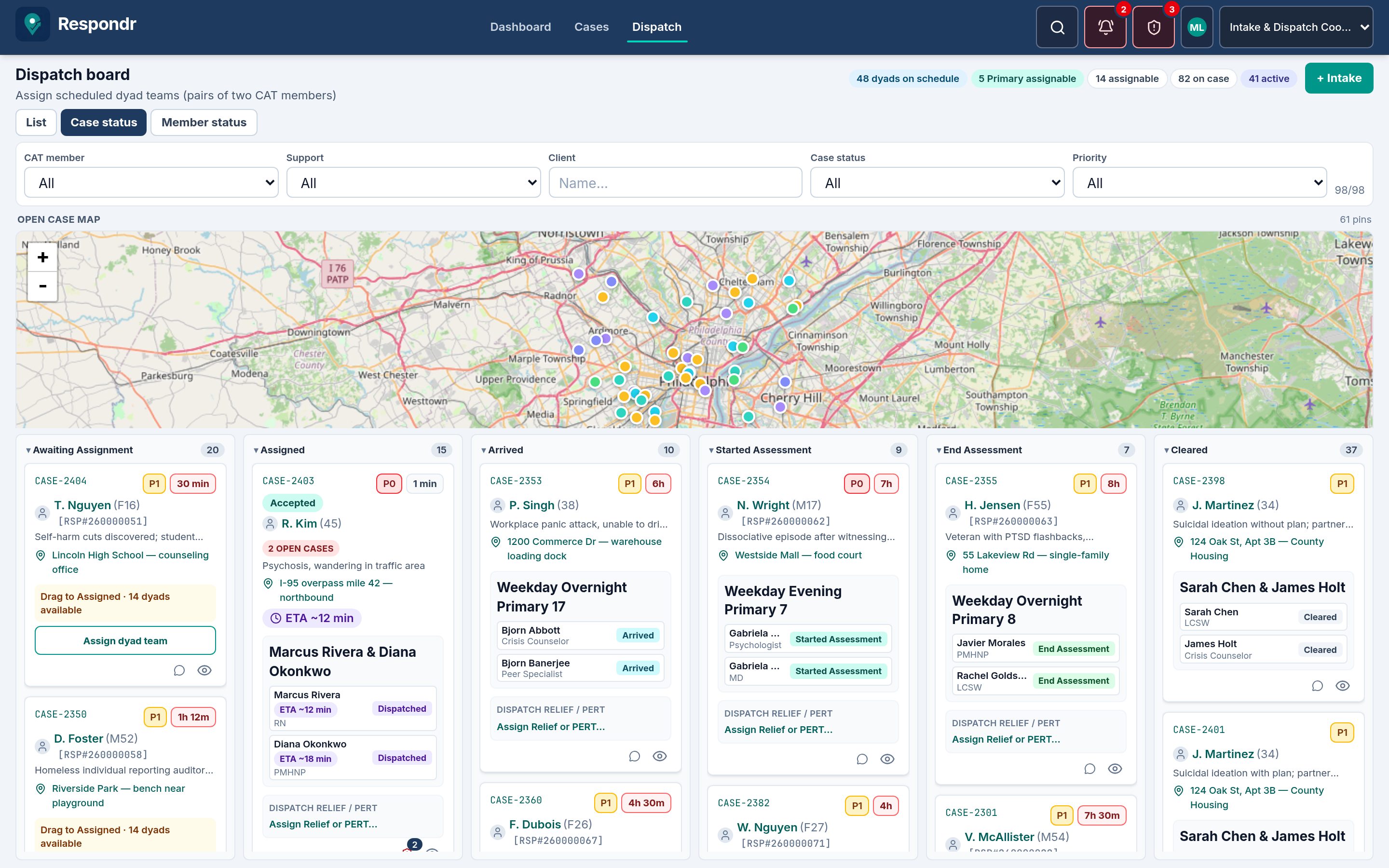Select the Dispatch nav item

[656, 27]
